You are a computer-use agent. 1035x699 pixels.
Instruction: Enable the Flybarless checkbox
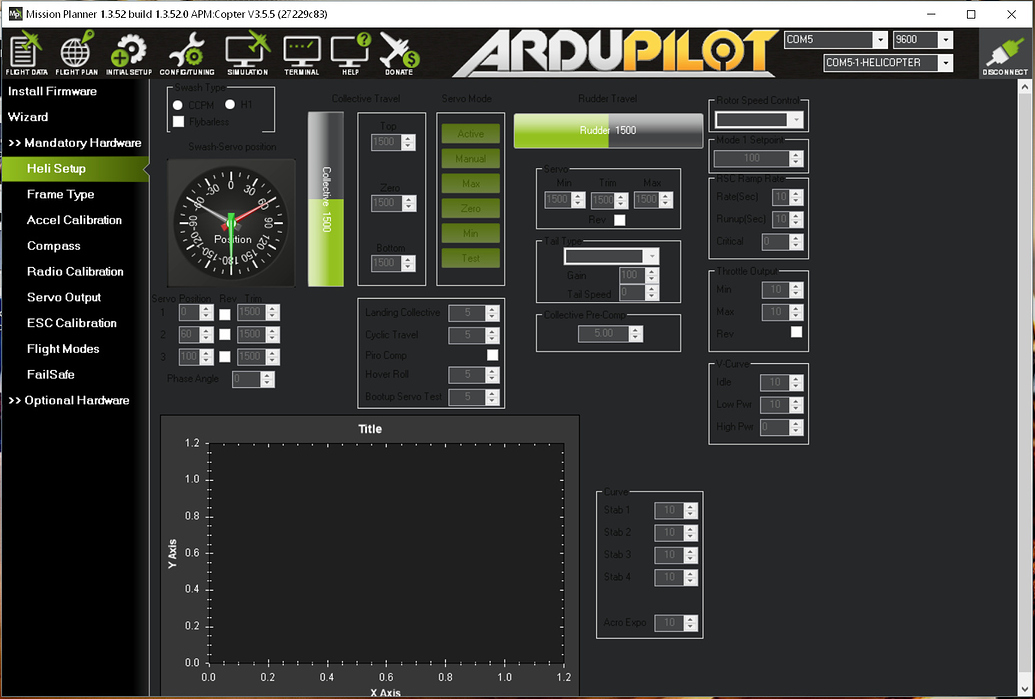pos(180,121)
